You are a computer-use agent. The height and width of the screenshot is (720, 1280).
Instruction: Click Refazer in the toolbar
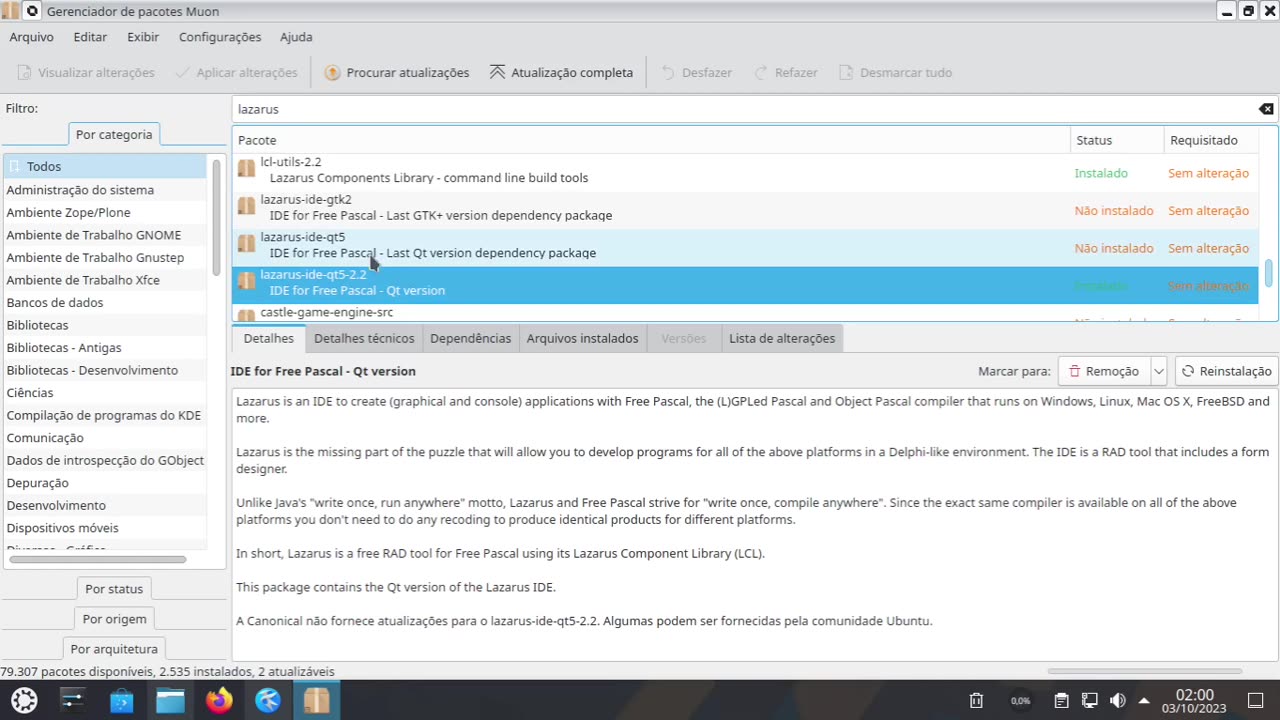[786, 72]
